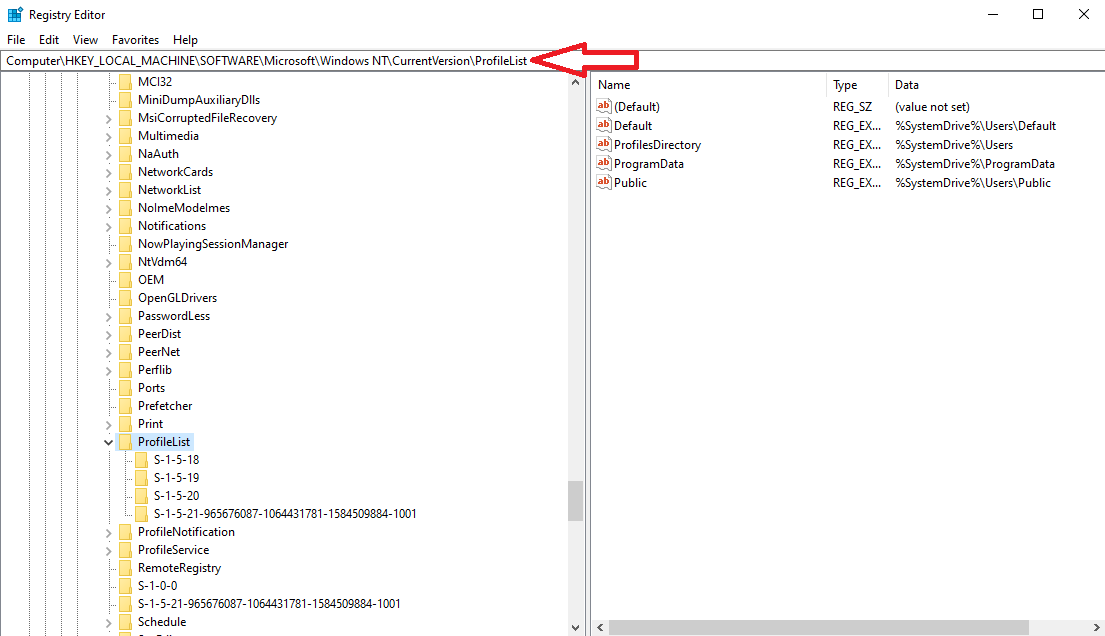This screenshot has width=1105, height=636.
Task: Select the ProfileService key
Action: [x=173, y=549]
